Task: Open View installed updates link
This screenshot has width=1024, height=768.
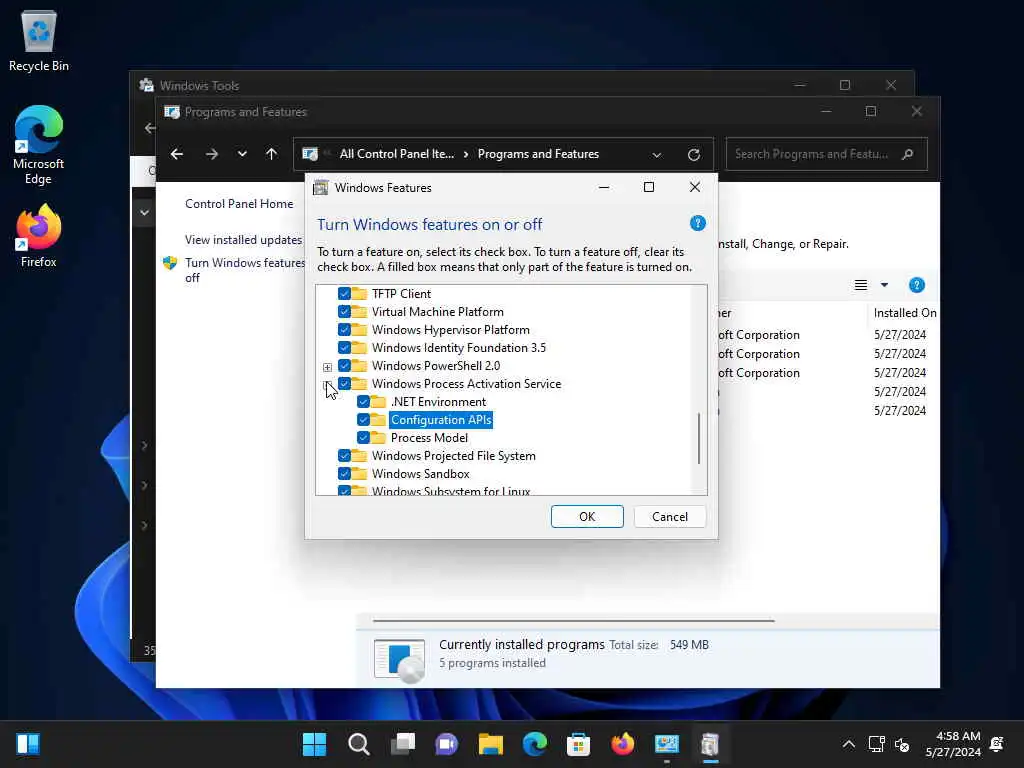Action: (x=243, y=240)
